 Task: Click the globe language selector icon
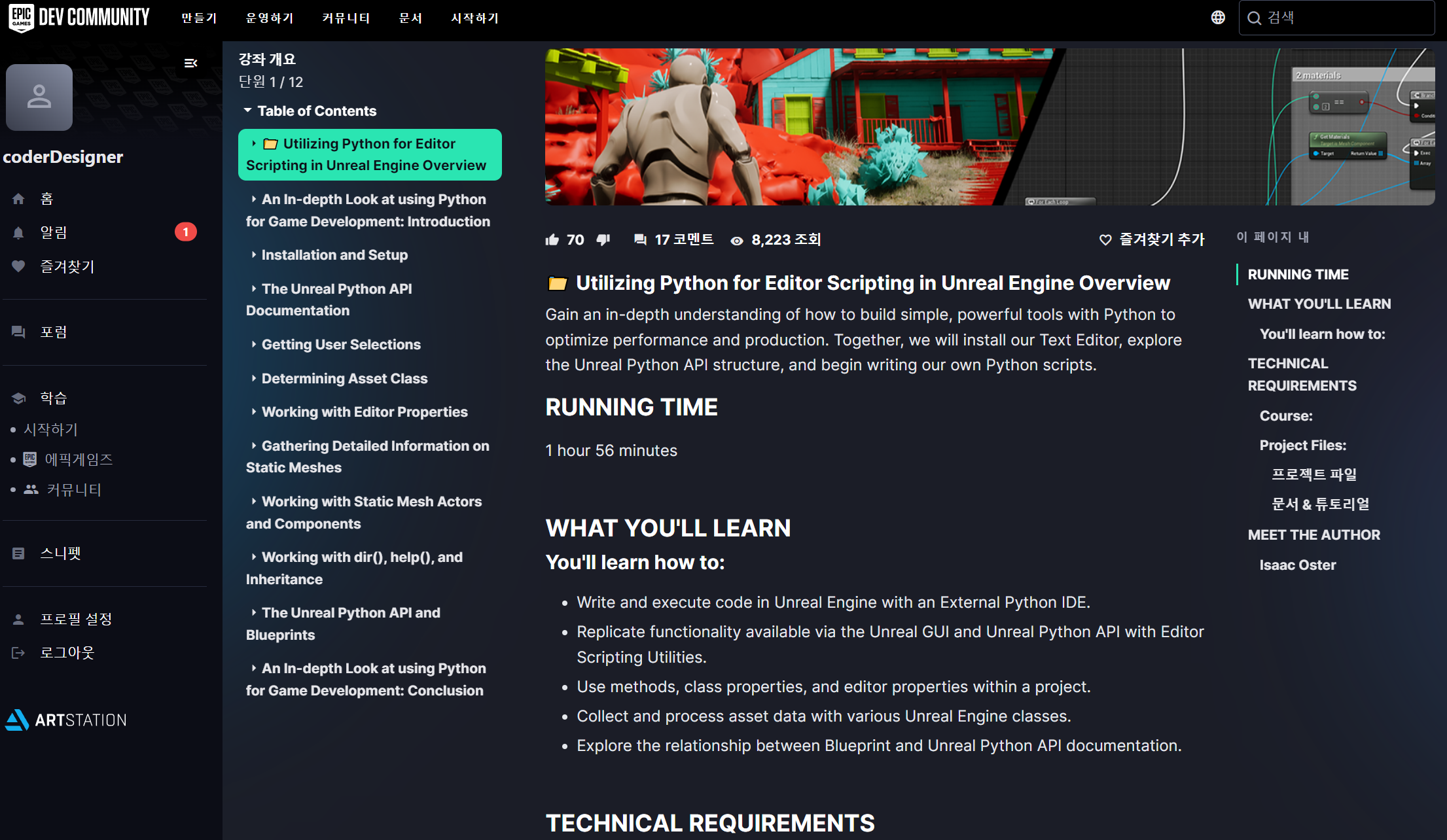[x=1217, y=18]
